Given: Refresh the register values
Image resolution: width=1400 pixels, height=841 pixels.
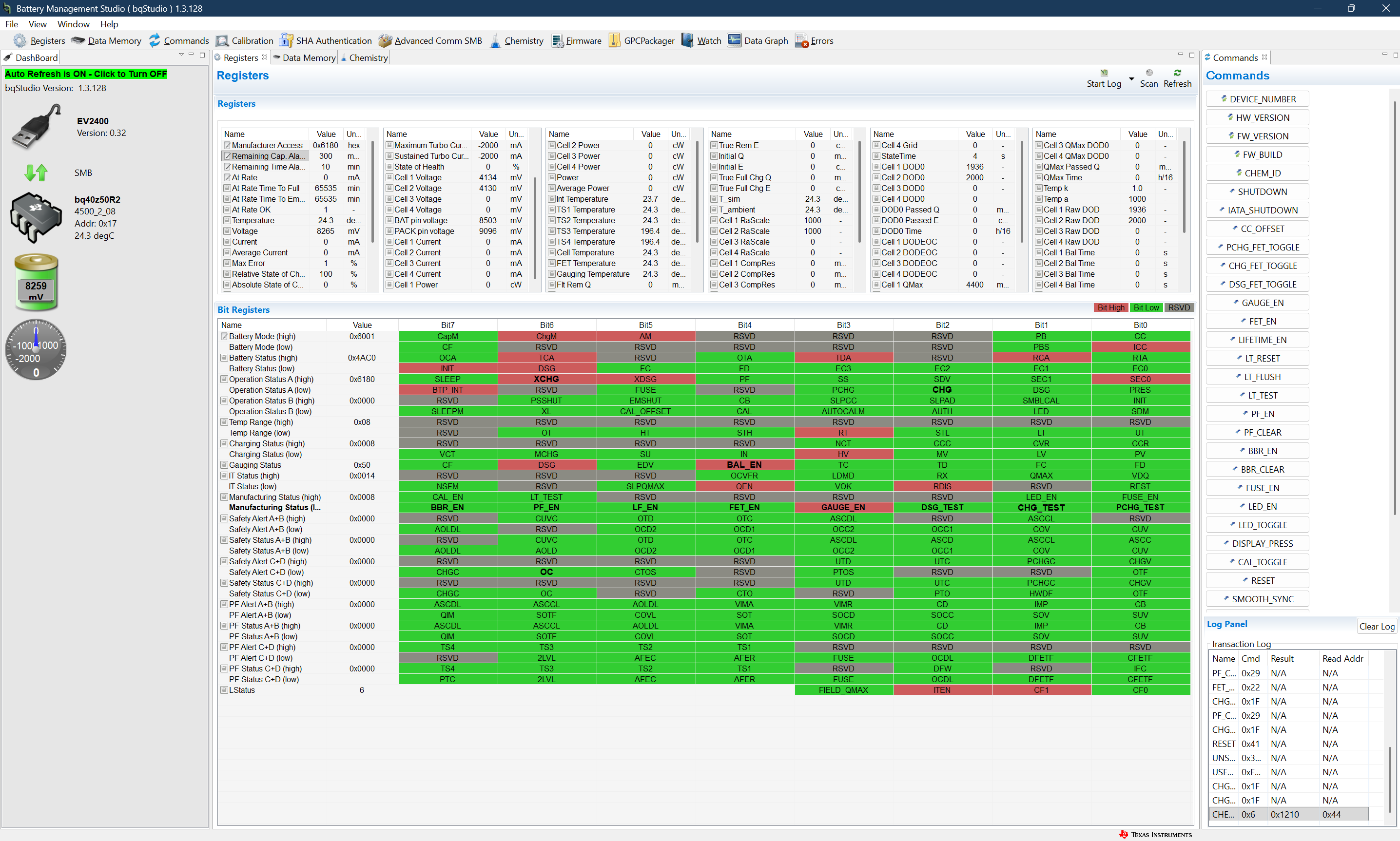Looking at the screenshot, I should (x=1177, y=78).
